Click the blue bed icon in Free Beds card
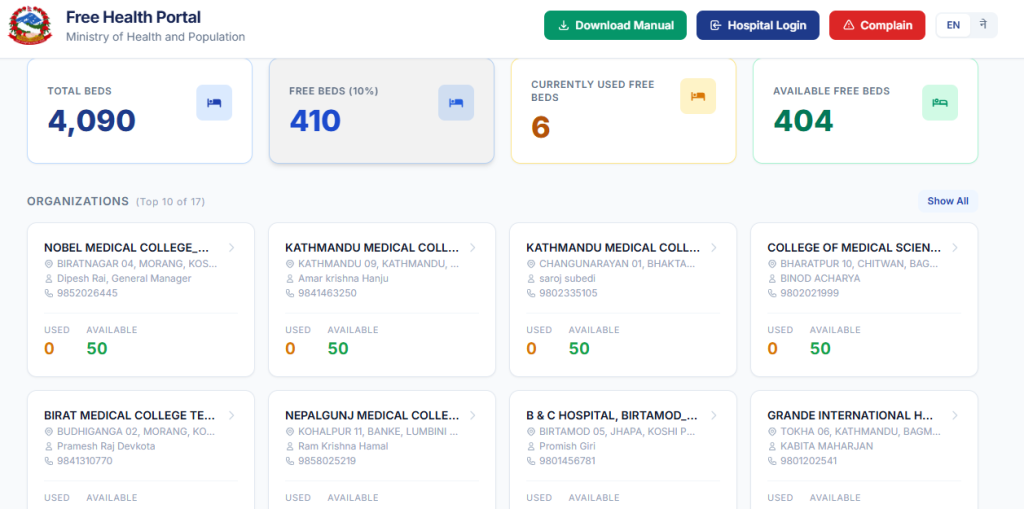This screenshot has width=1024, height=509. tap(456, 103)
